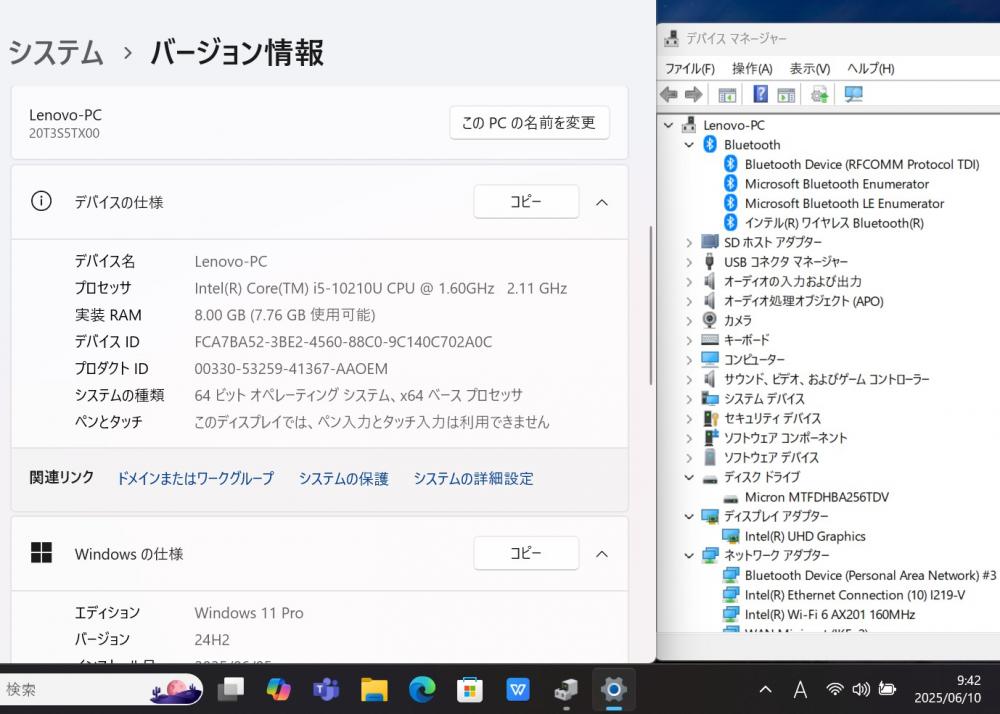Image resolution: width=1000 pixels, height=714 pixels.
Task: Collapse the デバイスの仕様 section chevron
Action: pyautogui.click(x=601, y=202)
